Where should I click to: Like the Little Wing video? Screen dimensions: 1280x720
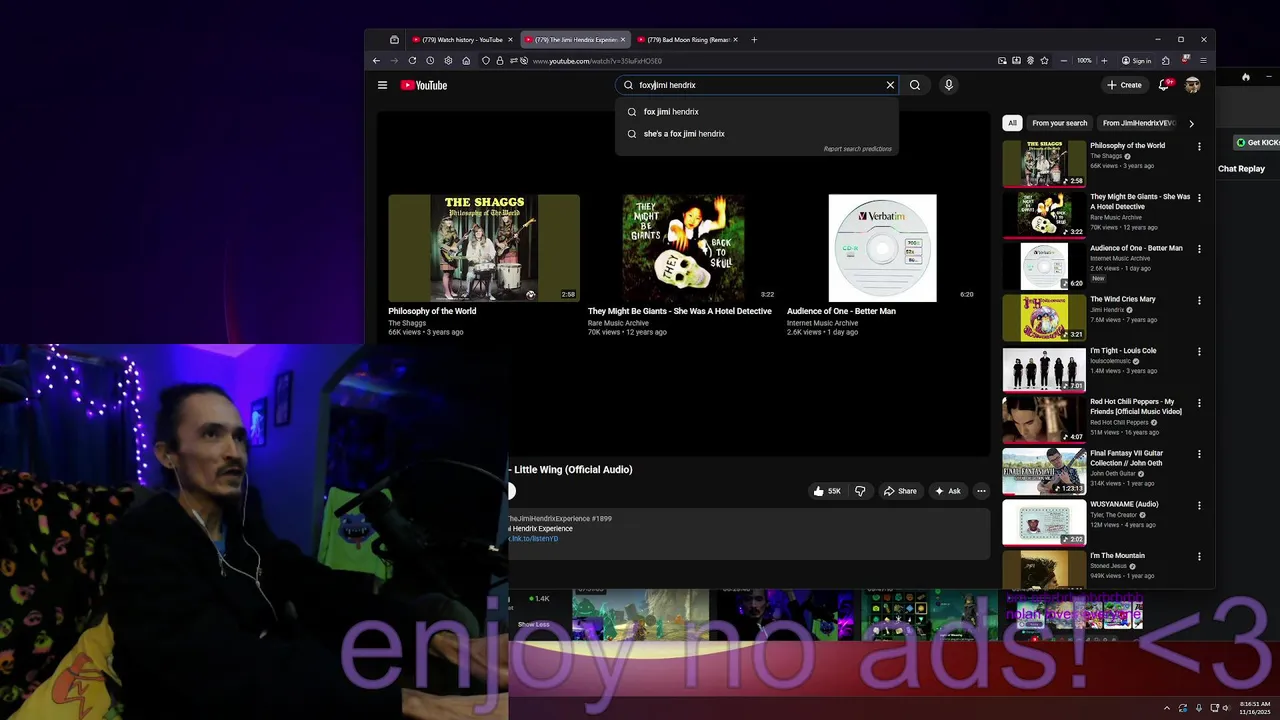point(827,491)
